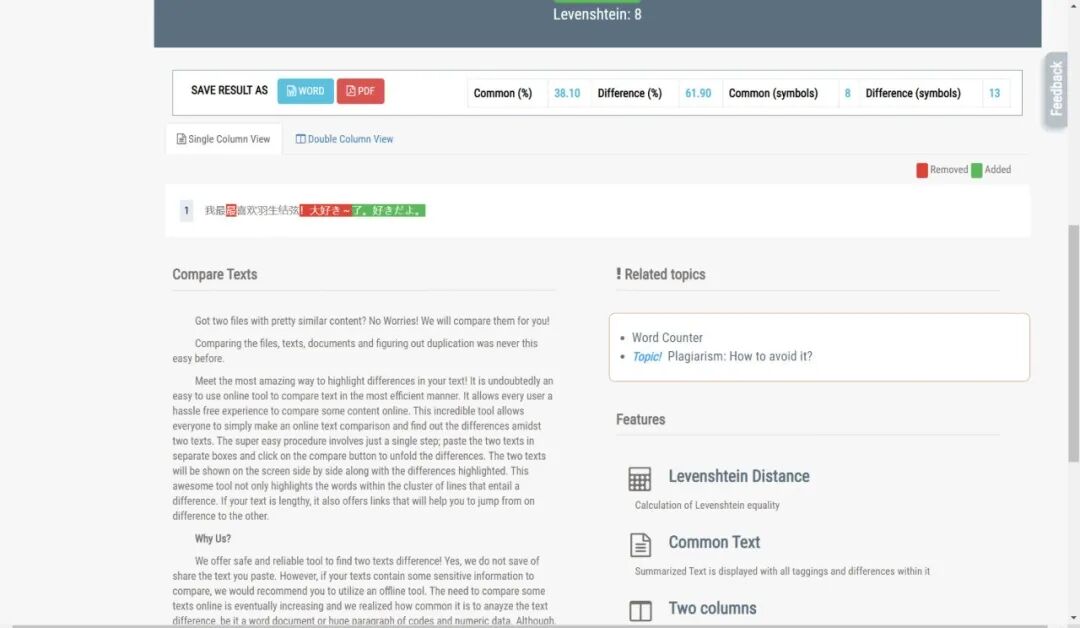Viewport: 1080px width, 628px height.
Task: Open the Word Counter related topic
Action: coord(667,337)
